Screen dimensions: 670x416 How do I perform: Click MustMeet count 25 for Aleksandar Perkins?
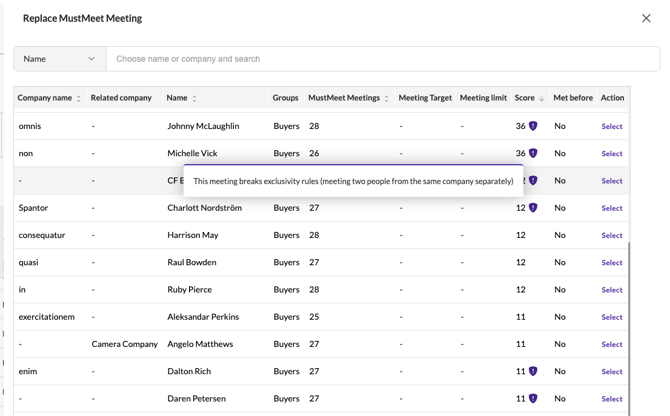pos(314,317)
